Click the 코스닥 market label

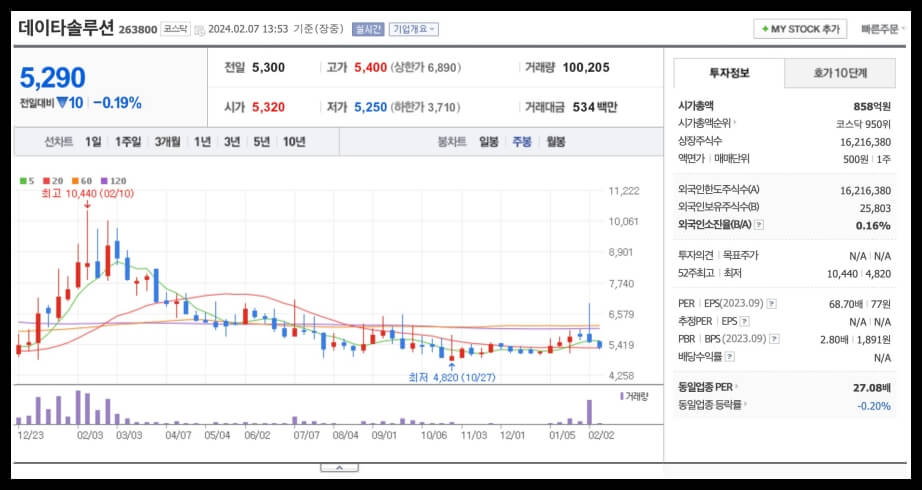point(176,29)
